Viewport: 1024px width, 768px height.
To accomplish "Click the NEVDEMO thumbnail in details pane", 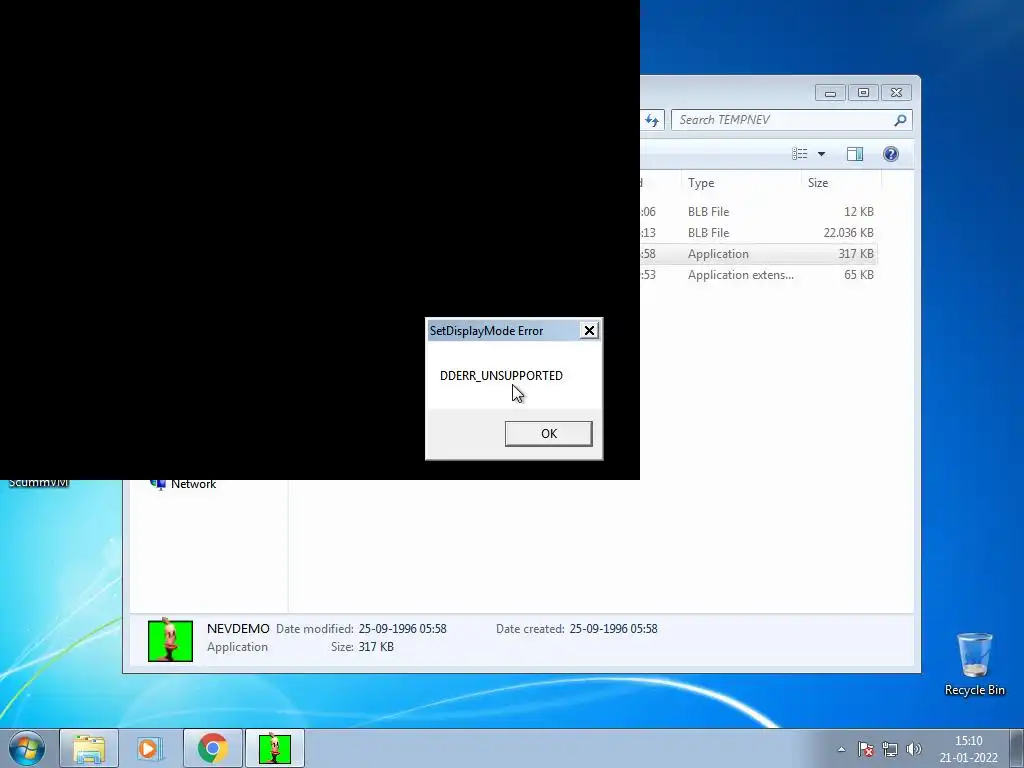I will [x=170, y=641].
